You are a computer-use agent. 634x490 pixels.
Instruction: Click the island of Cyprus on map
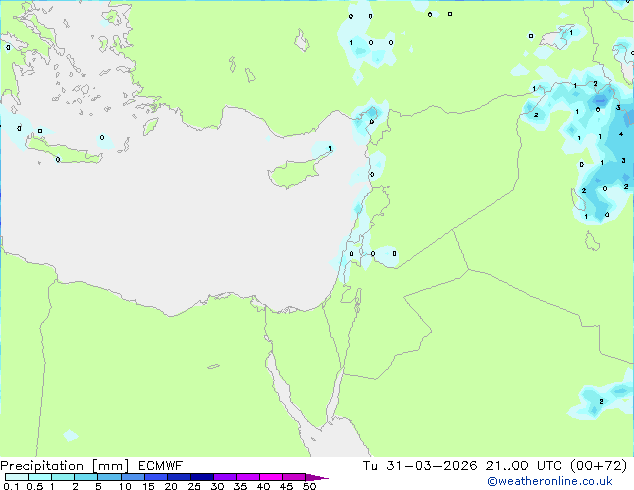pos(294,171)
